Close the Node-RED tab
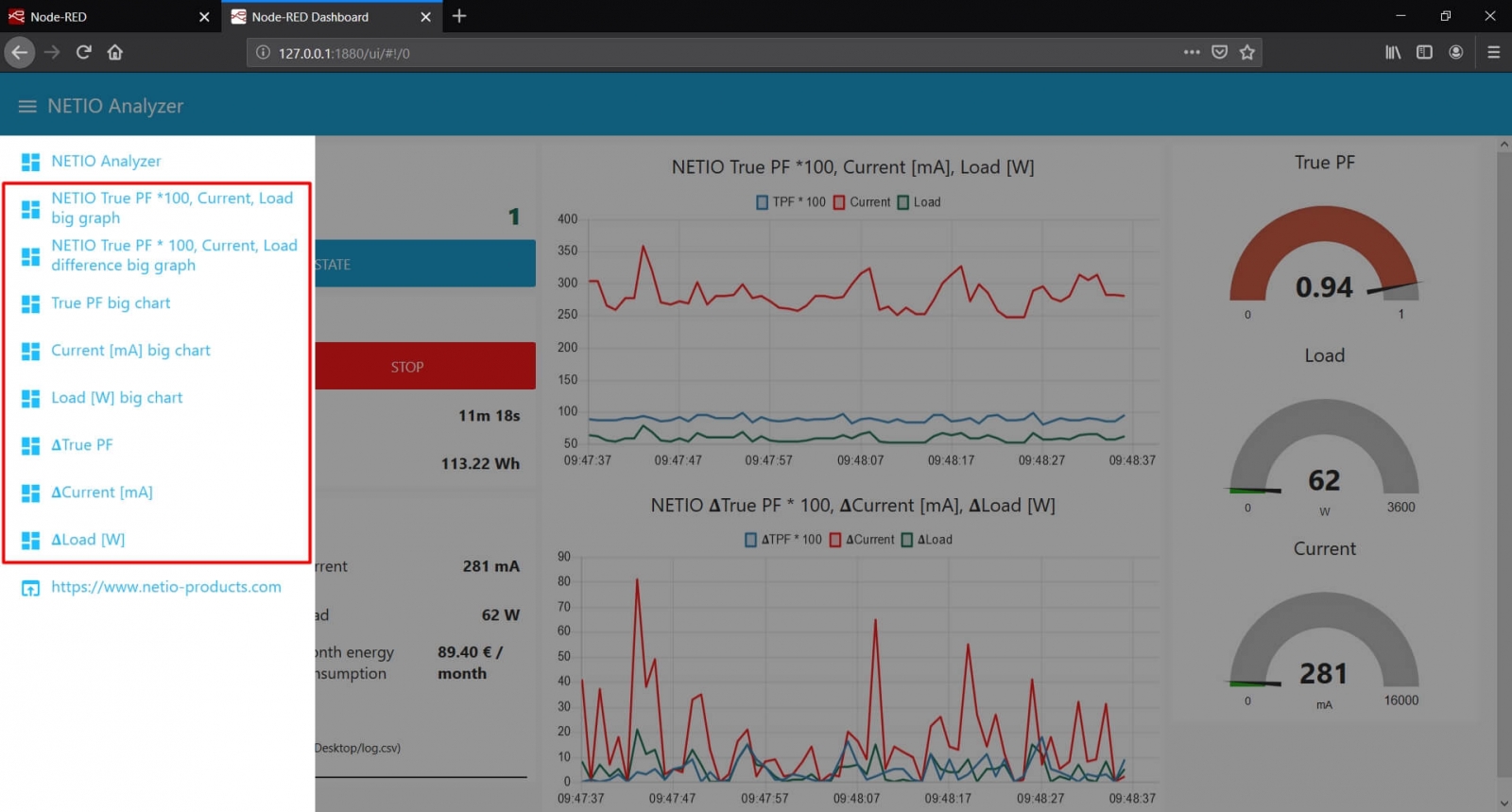The height and width of the screenshot is (812, 1512). [x=204, y=17]
